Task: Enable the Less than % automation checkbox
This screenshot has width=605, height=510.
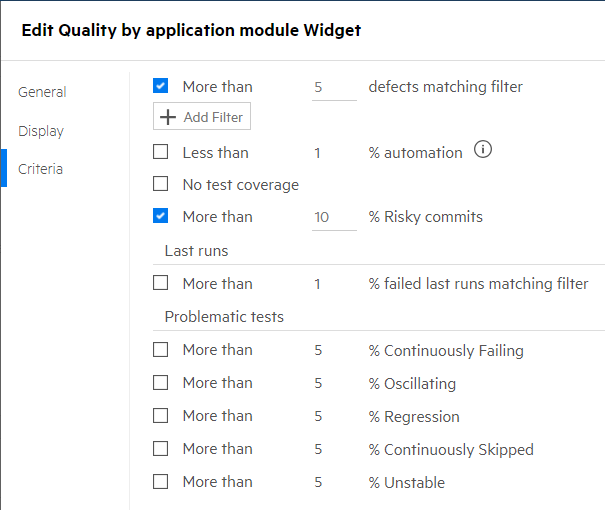Action: (161, 153)
